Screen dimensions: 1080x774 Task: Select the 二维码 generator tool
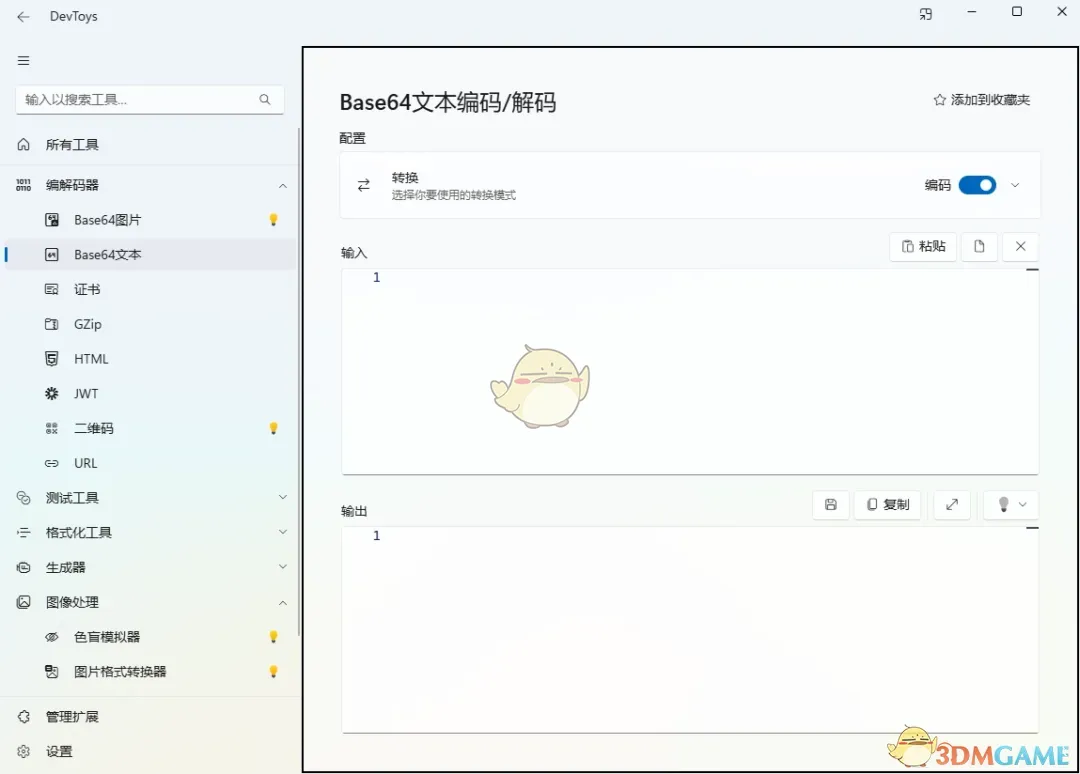click(94, 428)
